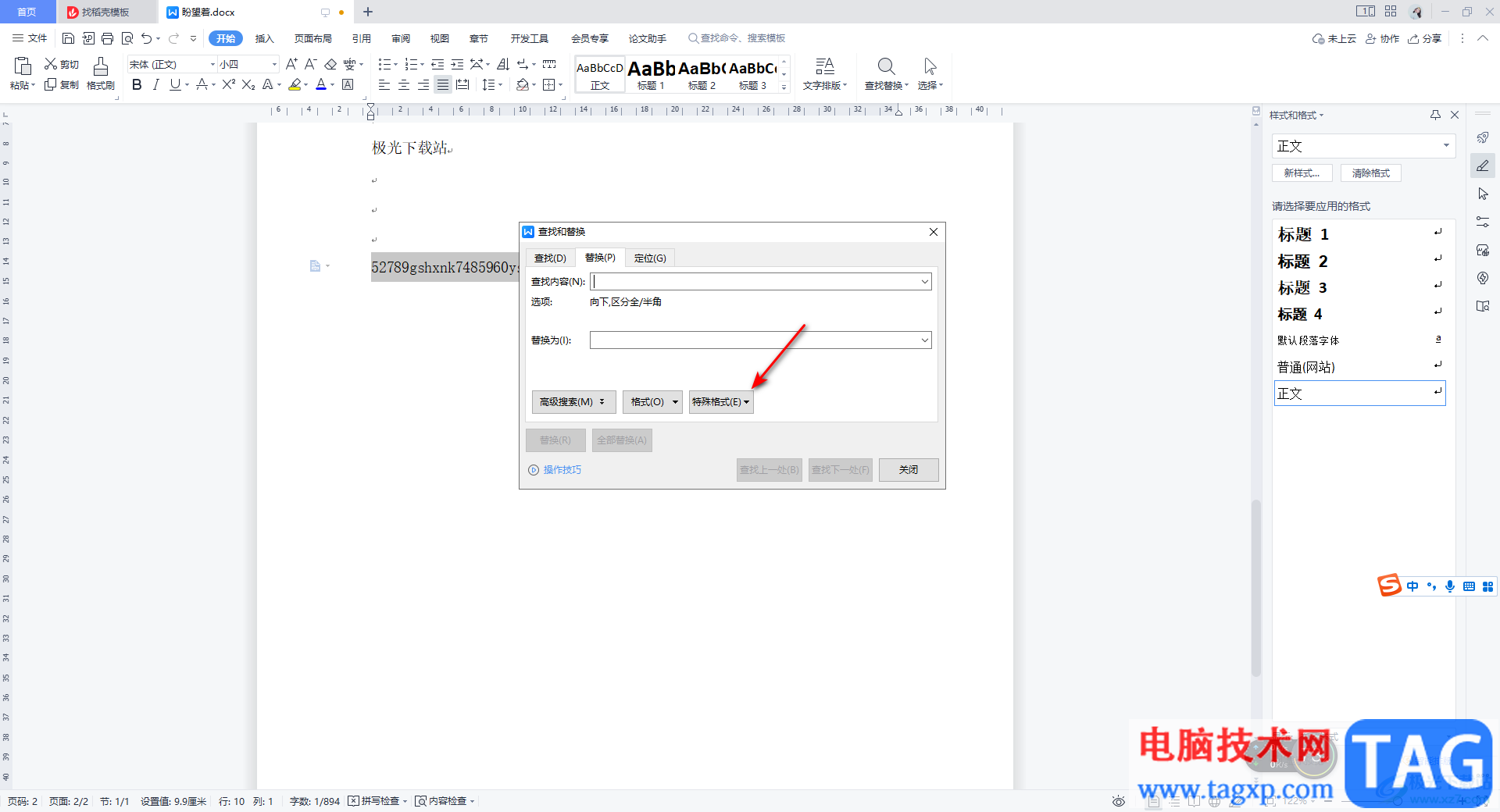
Task: Click the text highlight color marker
Action: (x=295, y=84)
